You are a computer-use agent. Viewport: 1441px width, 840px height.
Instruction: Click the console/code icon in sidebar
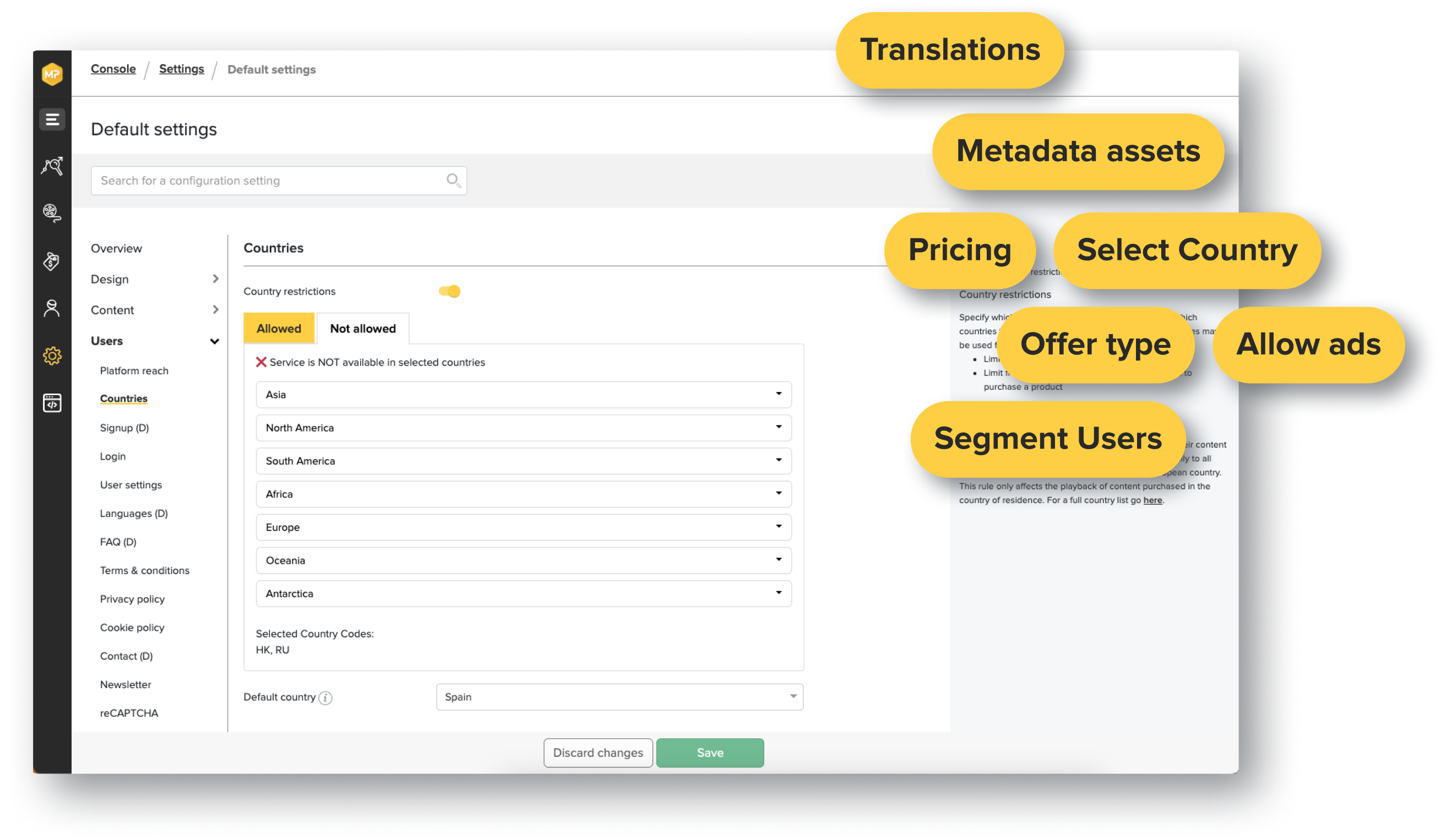53,403
